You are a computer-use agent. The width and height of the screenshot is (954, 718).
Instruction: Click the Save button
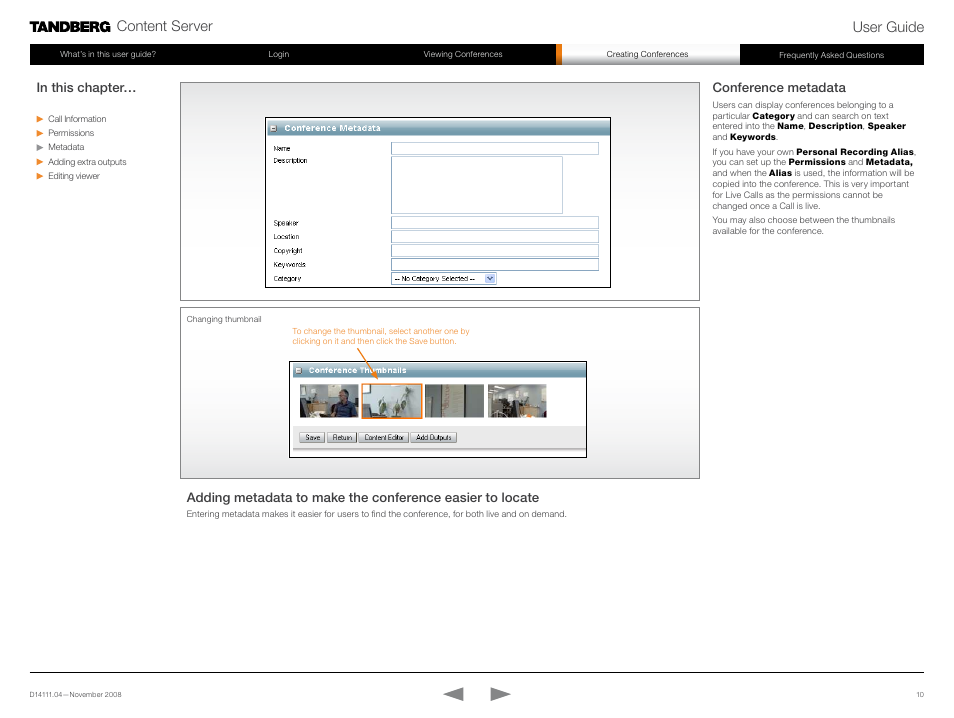click(x=313, y=437)
